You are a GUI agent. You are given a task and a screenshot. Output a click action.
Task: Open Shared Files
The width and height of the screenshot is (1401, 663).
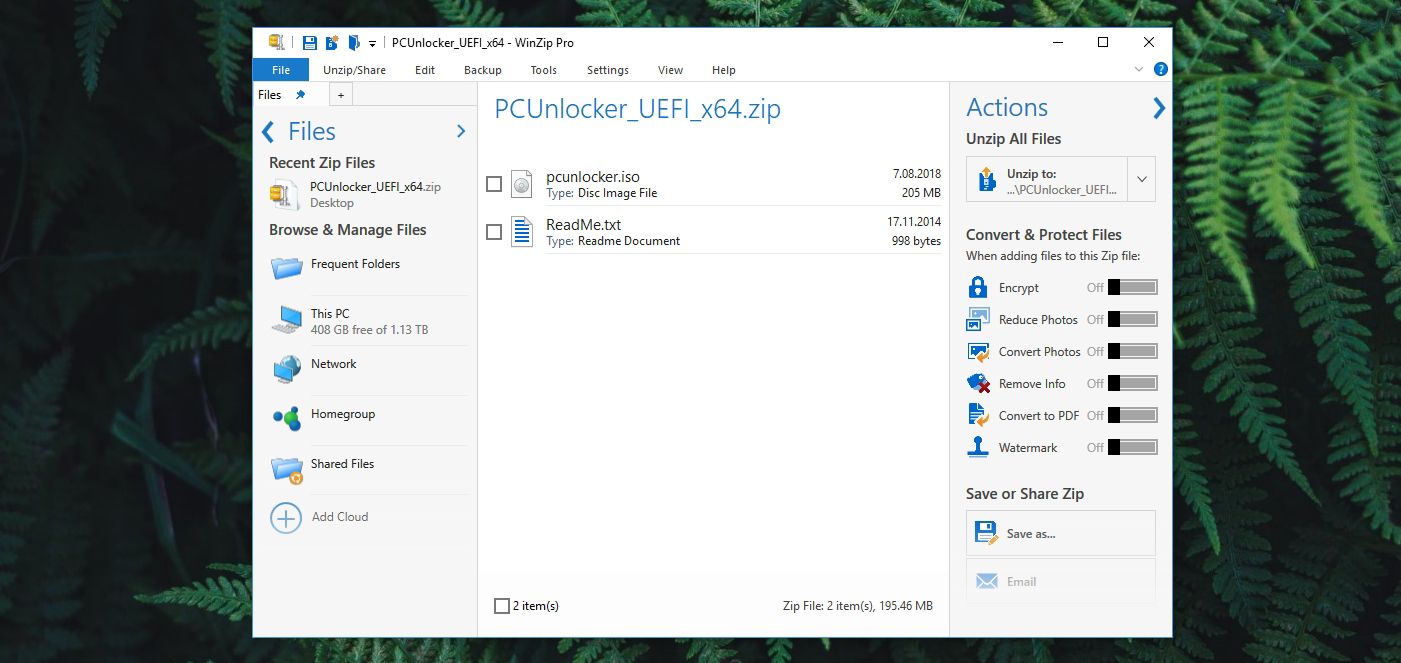[342, 464]
